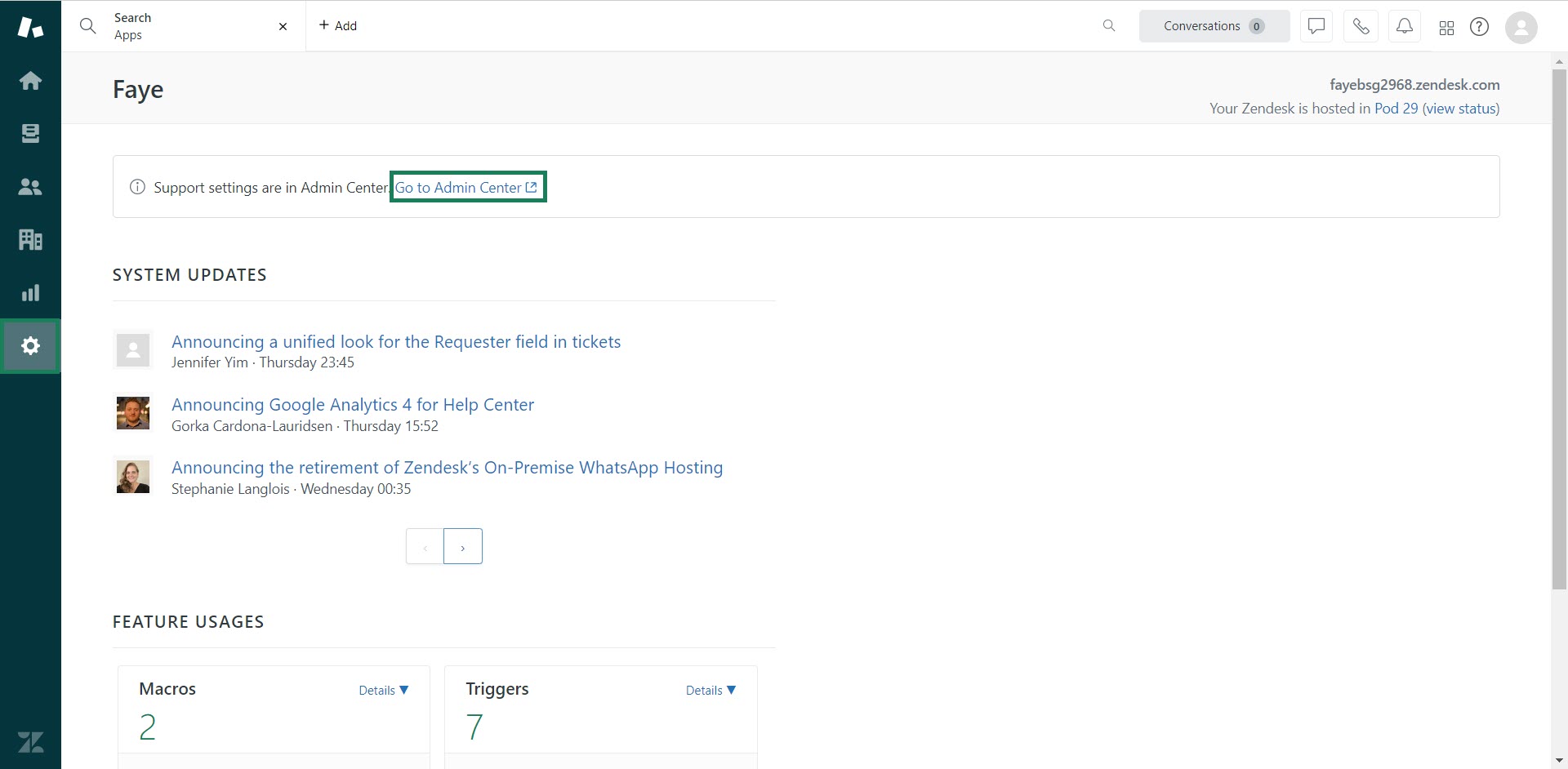The image size is (1568, 769).
Task: Open the chat bubble icon in top bar
Action: (1316, 26)
